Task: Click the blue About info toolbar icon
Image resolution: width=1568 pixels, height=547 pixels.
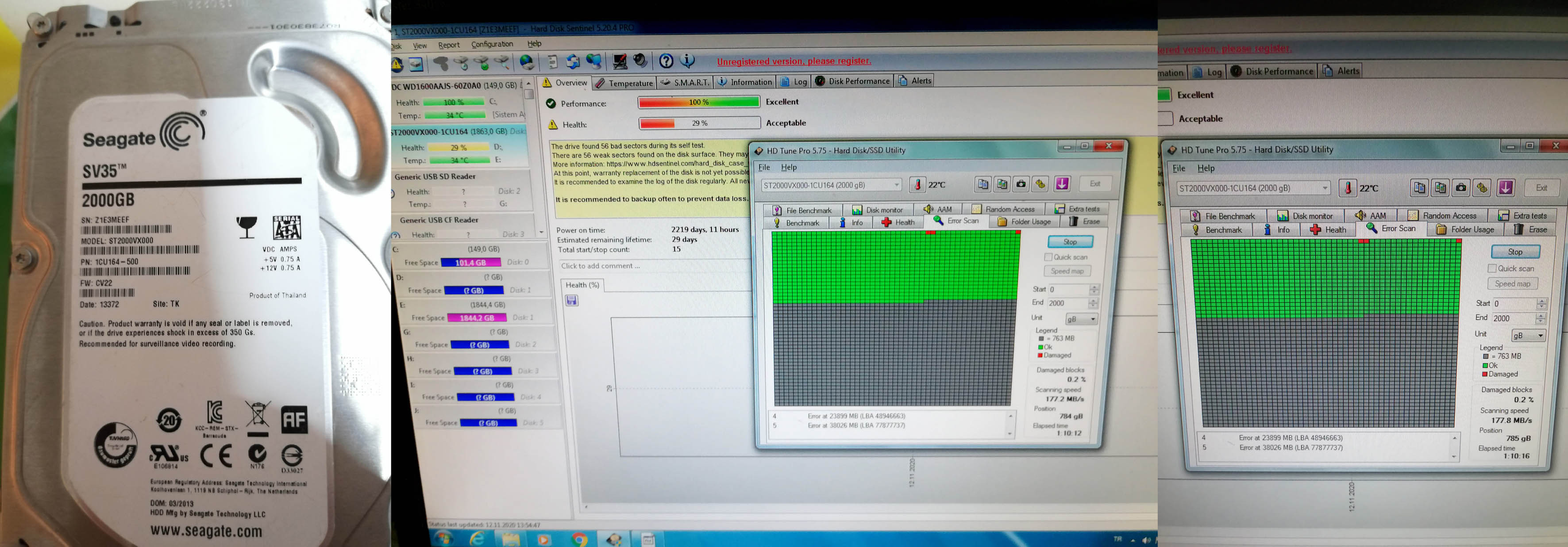Action: [688, 60]
